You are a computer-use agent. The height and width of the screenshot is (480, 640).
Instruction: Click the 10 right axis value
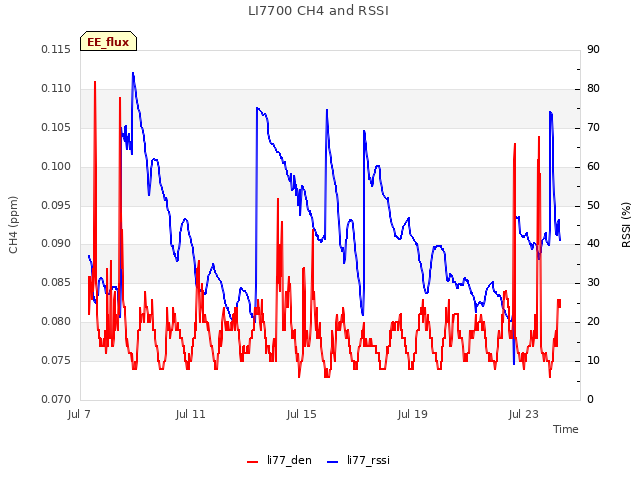point(593,361)
